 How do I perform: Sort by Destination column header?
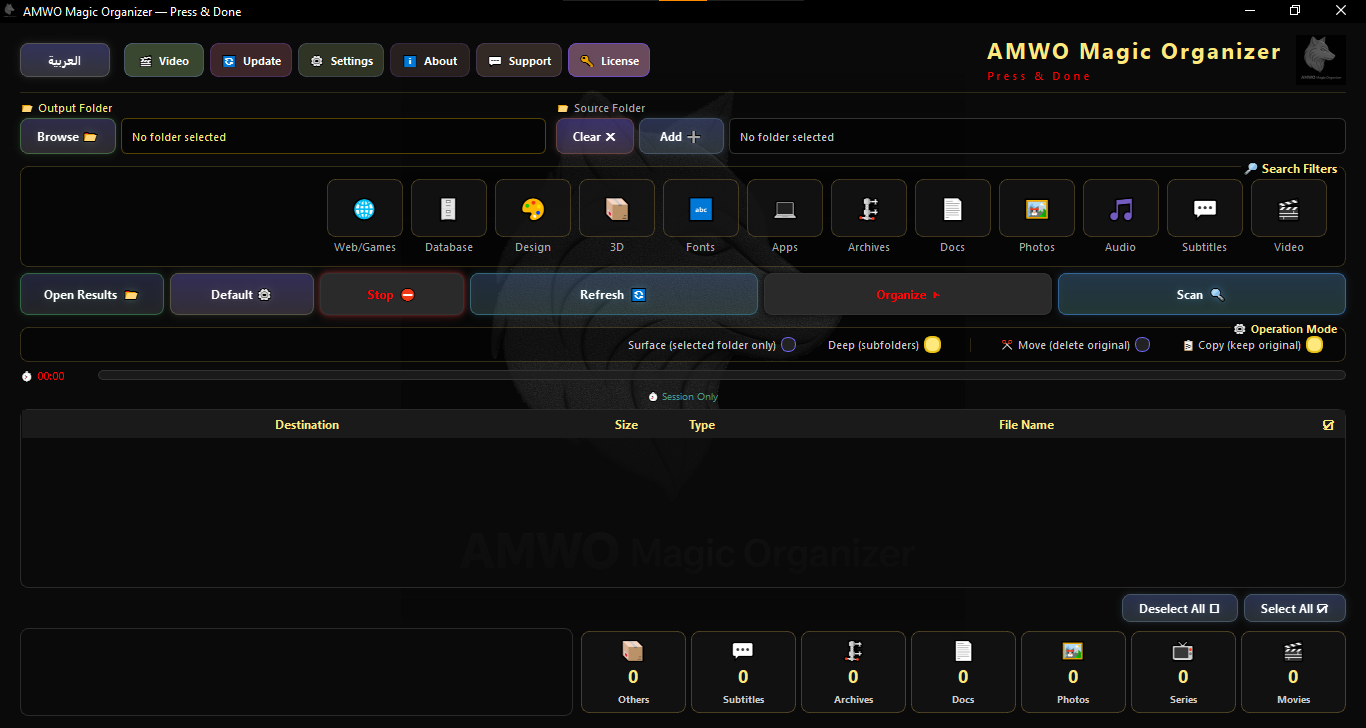[x=307, y=425]
